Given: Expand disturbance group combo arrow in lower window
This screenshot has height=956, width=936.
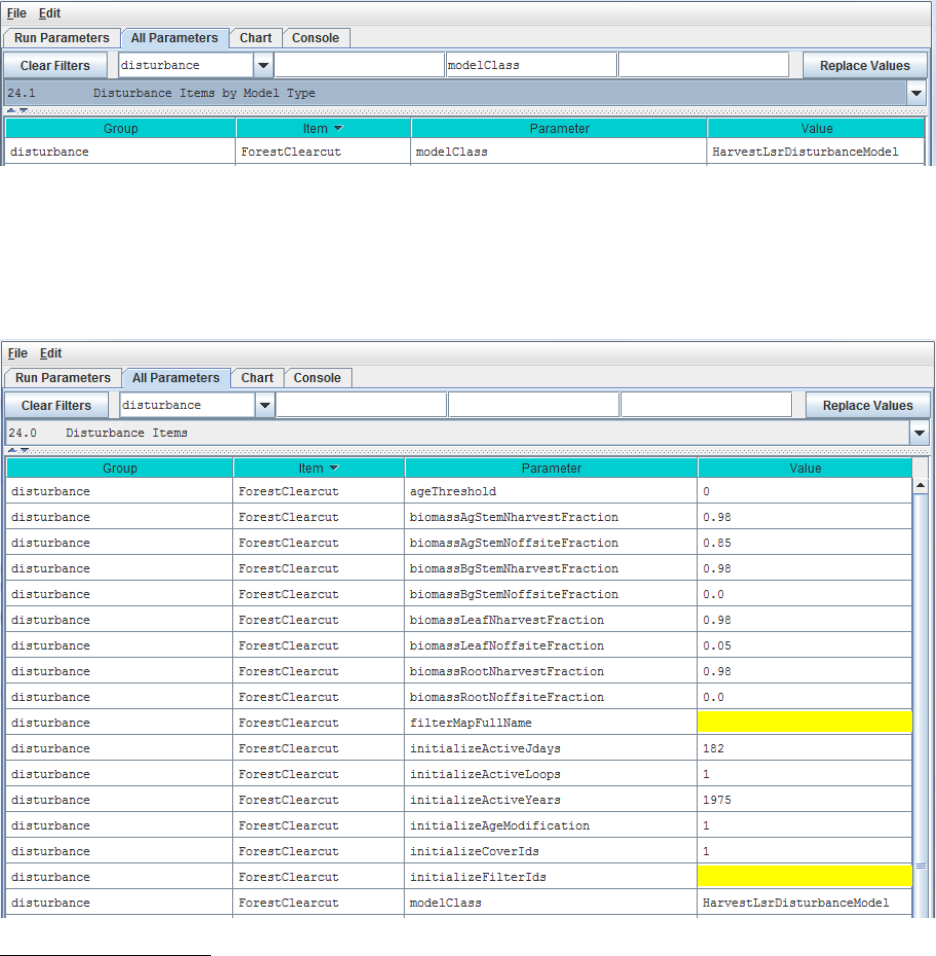Looking at the screenshot, I should 264,405.
